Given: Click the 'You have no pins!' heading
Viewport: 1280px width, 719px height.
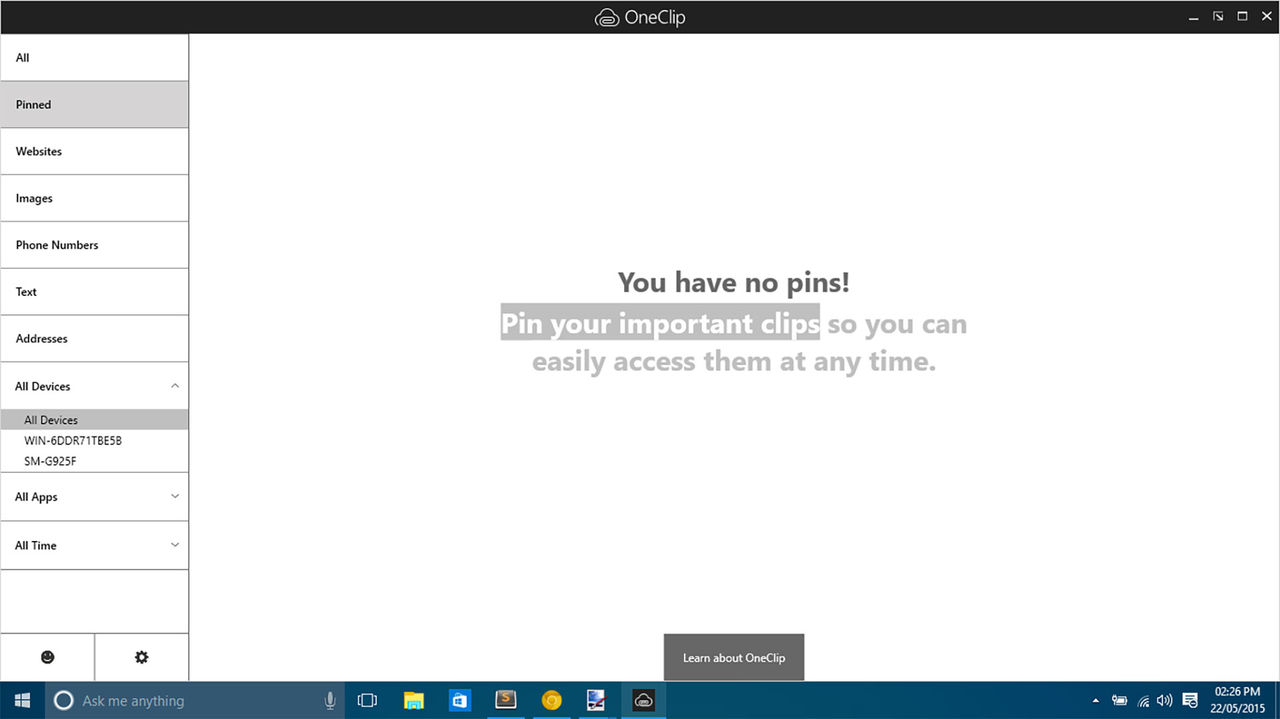Looking at the screenshot, I should tap(734, 282).
